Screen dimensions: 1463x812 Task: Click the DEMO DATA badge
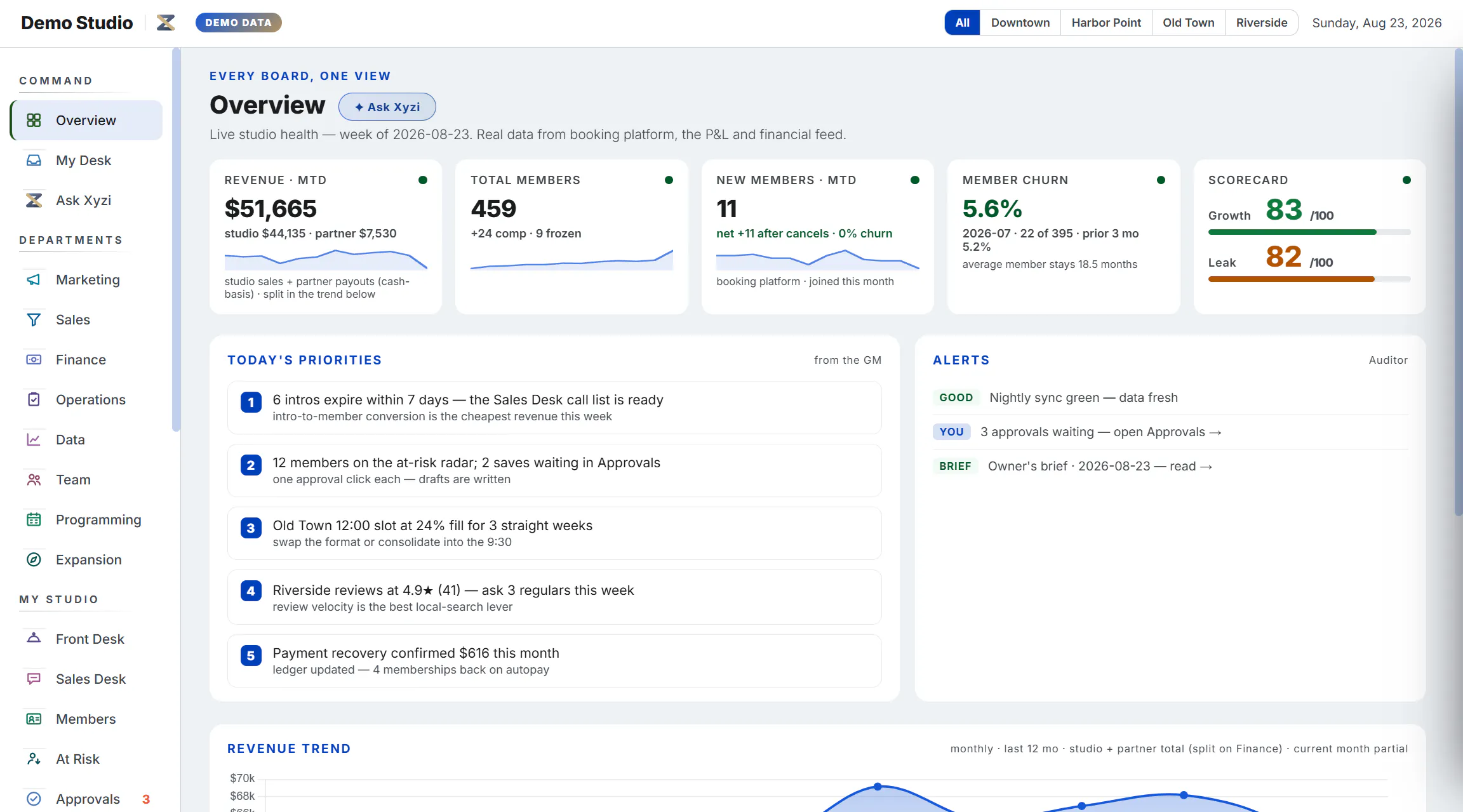(238, 23)
